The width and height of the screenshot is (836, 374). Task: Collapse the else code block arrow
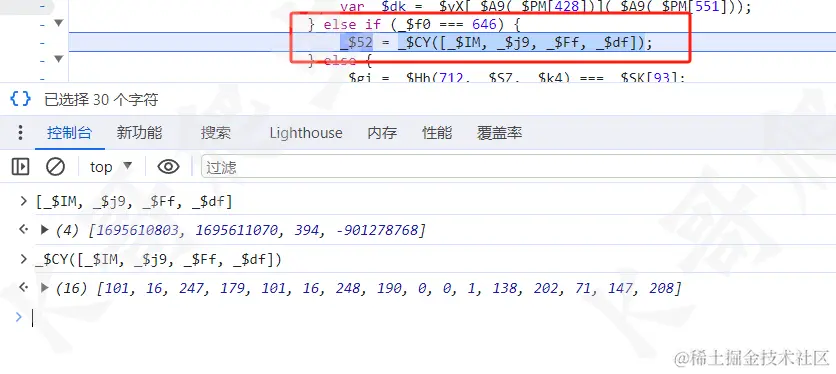pos(59,59)
